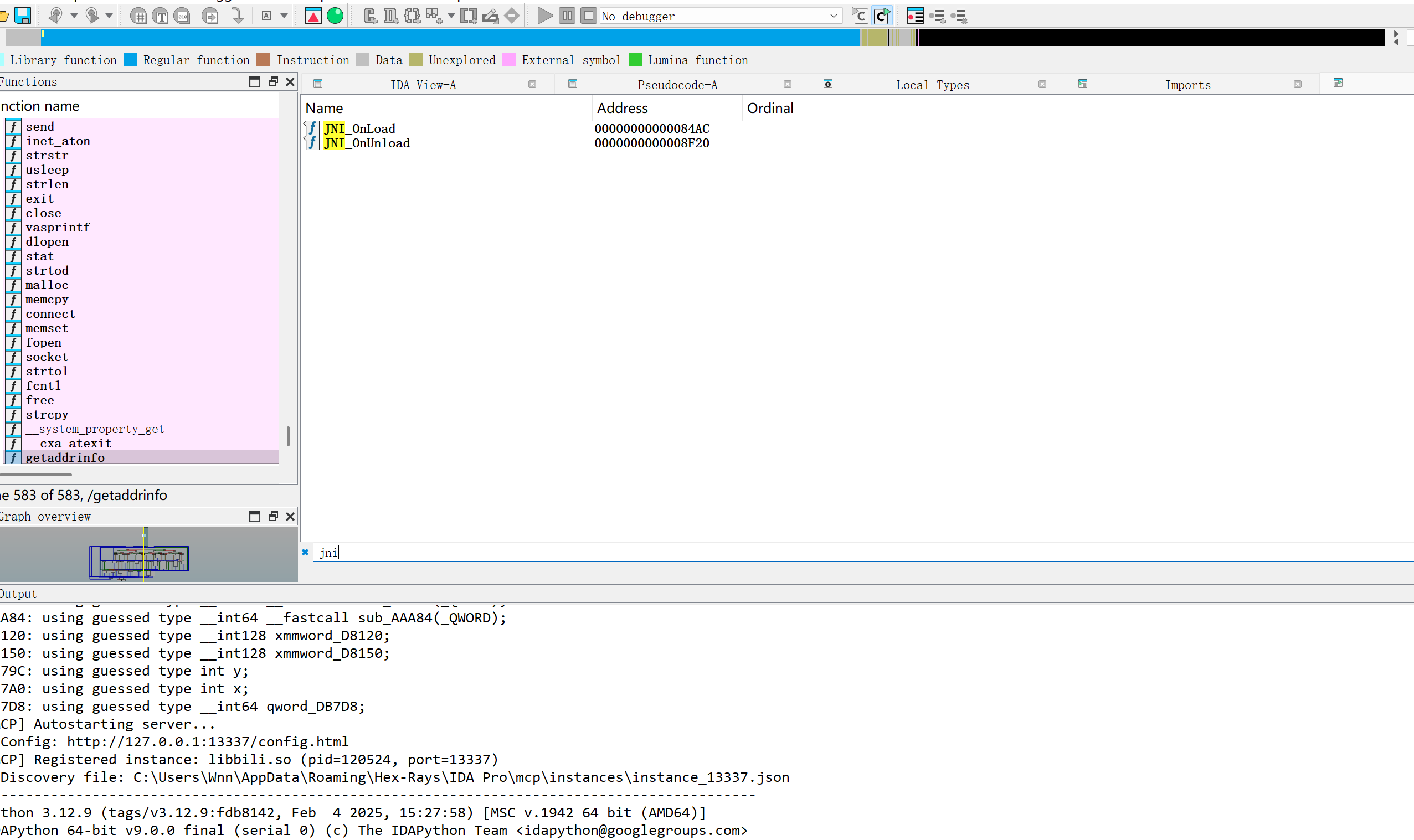This screenshot has height=840, width=1414.
Task: Maximize the Graph overview panel
Action: 255,516
